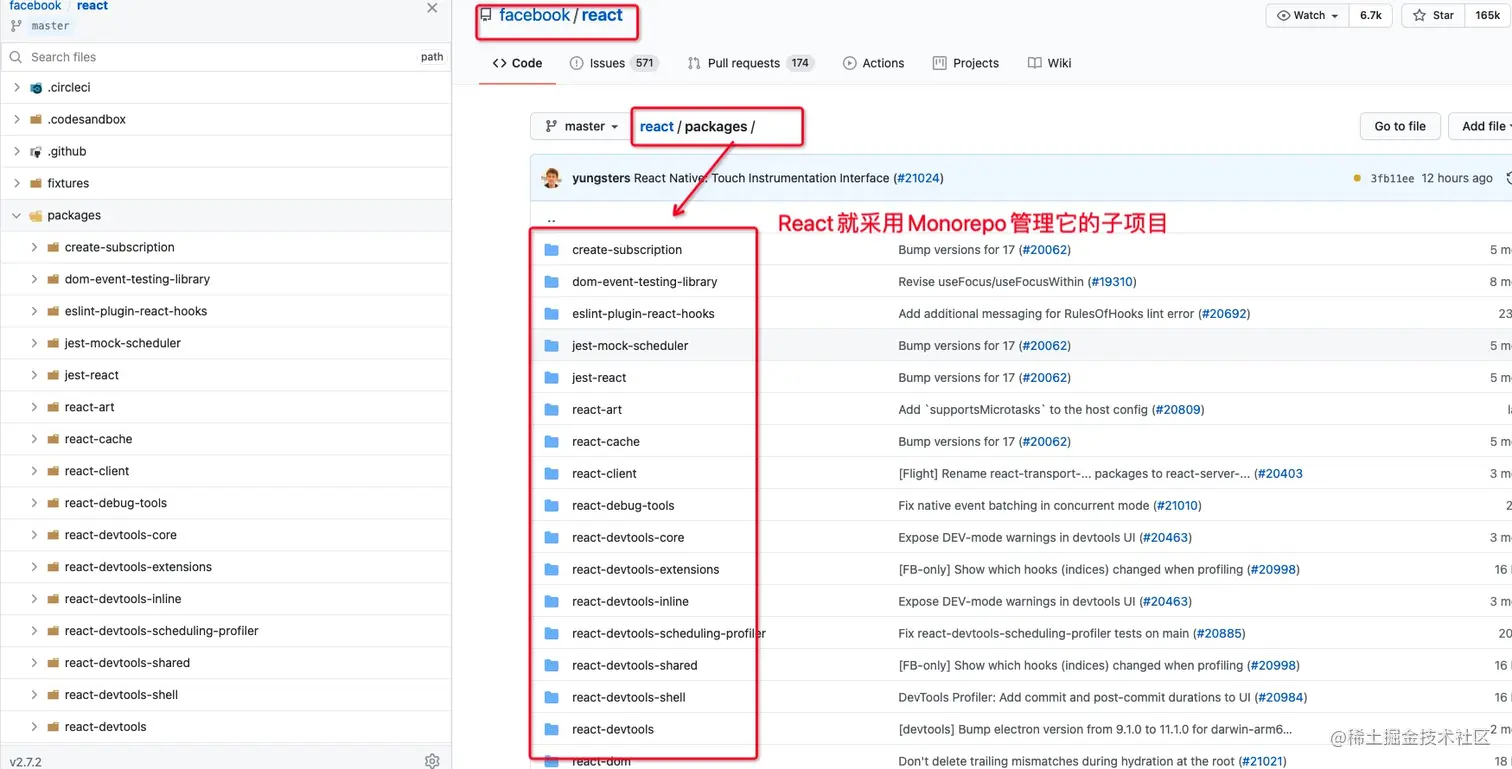Click the eslint-plugin-react-hooks folder icon in file list
The image size is (1512, 769).
point(551,313)
